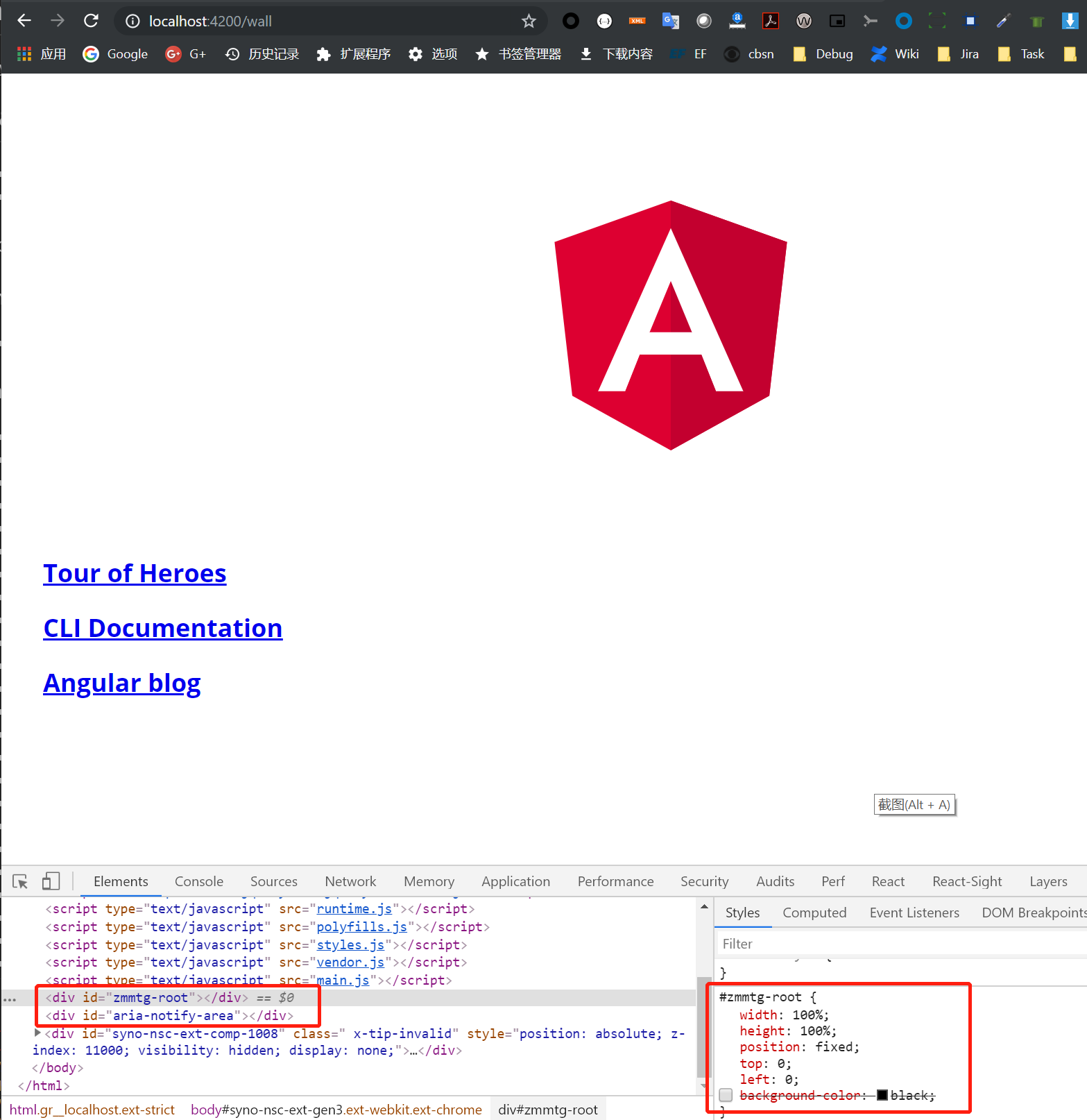Open the blue ring extension icon
1087x1120 pixels.
point(903,22)
